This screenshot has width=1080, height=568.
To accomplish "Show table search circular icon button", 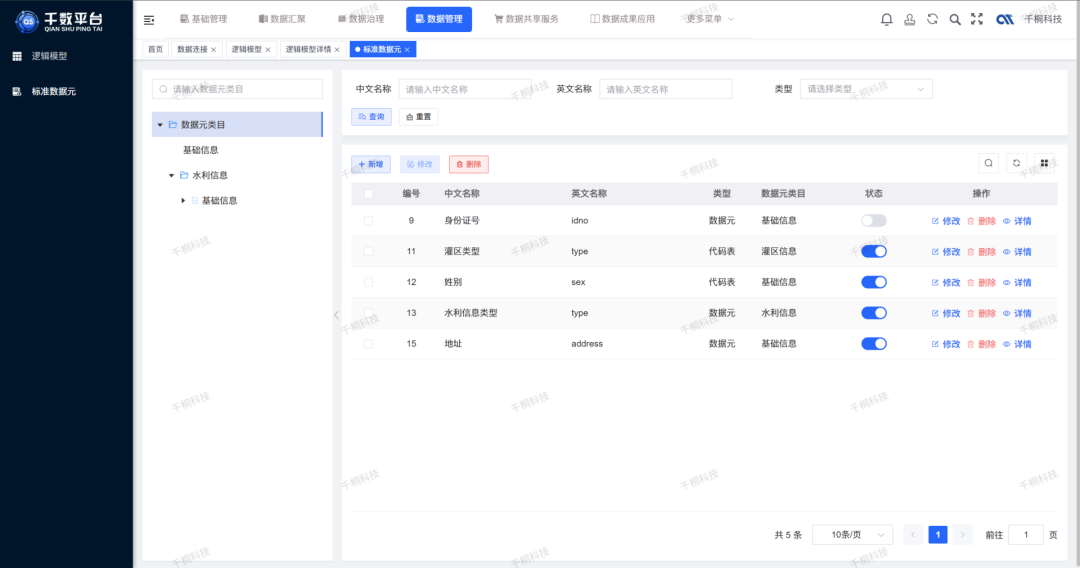I will pyautogui.click(x=988, y=163).
